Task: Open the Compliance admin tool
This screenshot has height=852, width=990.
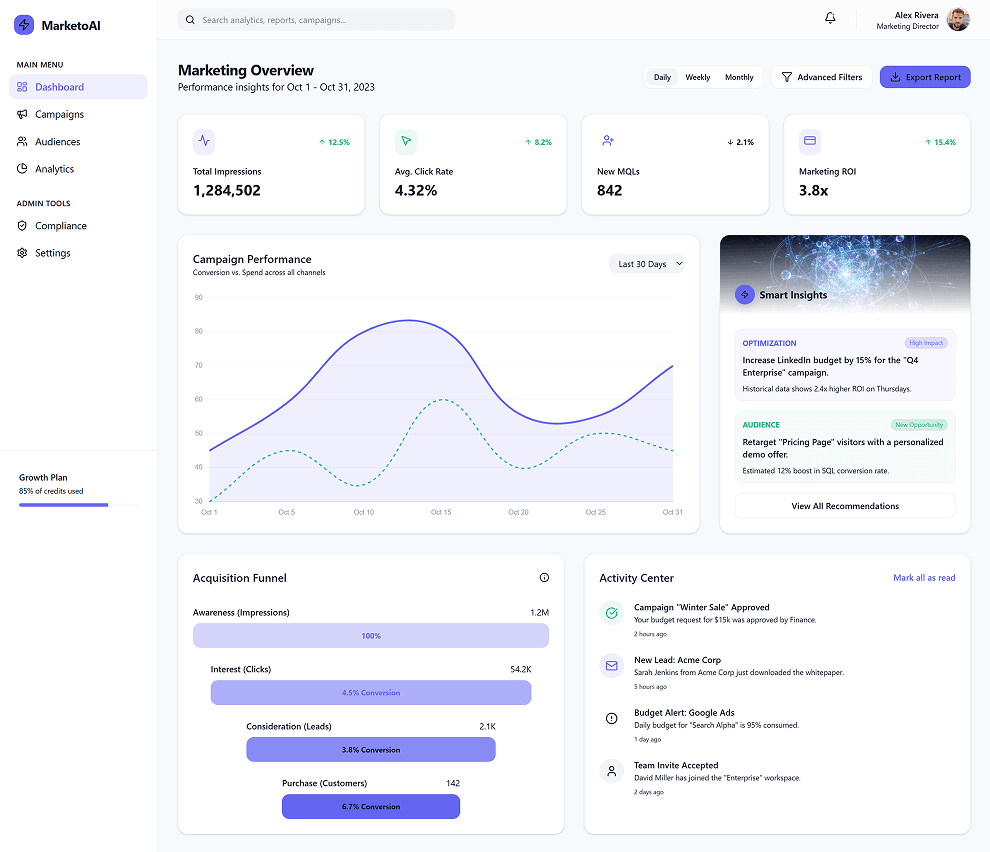Action: (x=78, y=225)
